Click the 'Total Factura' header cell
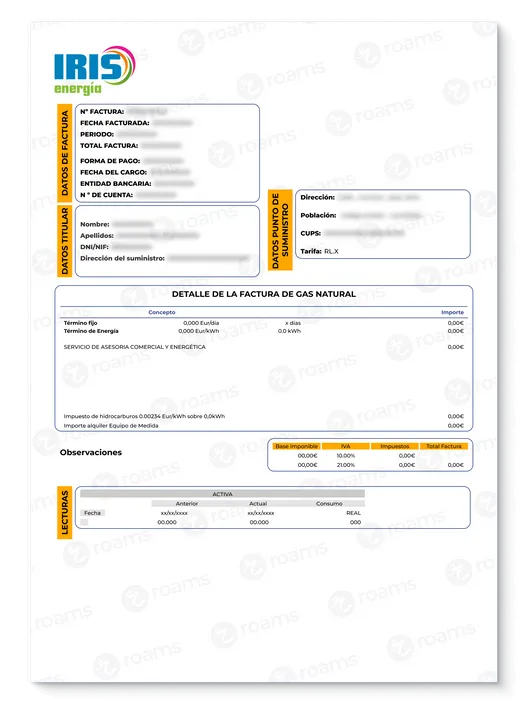The height and width of the screenshot is (704, 528). click(444, 446)
